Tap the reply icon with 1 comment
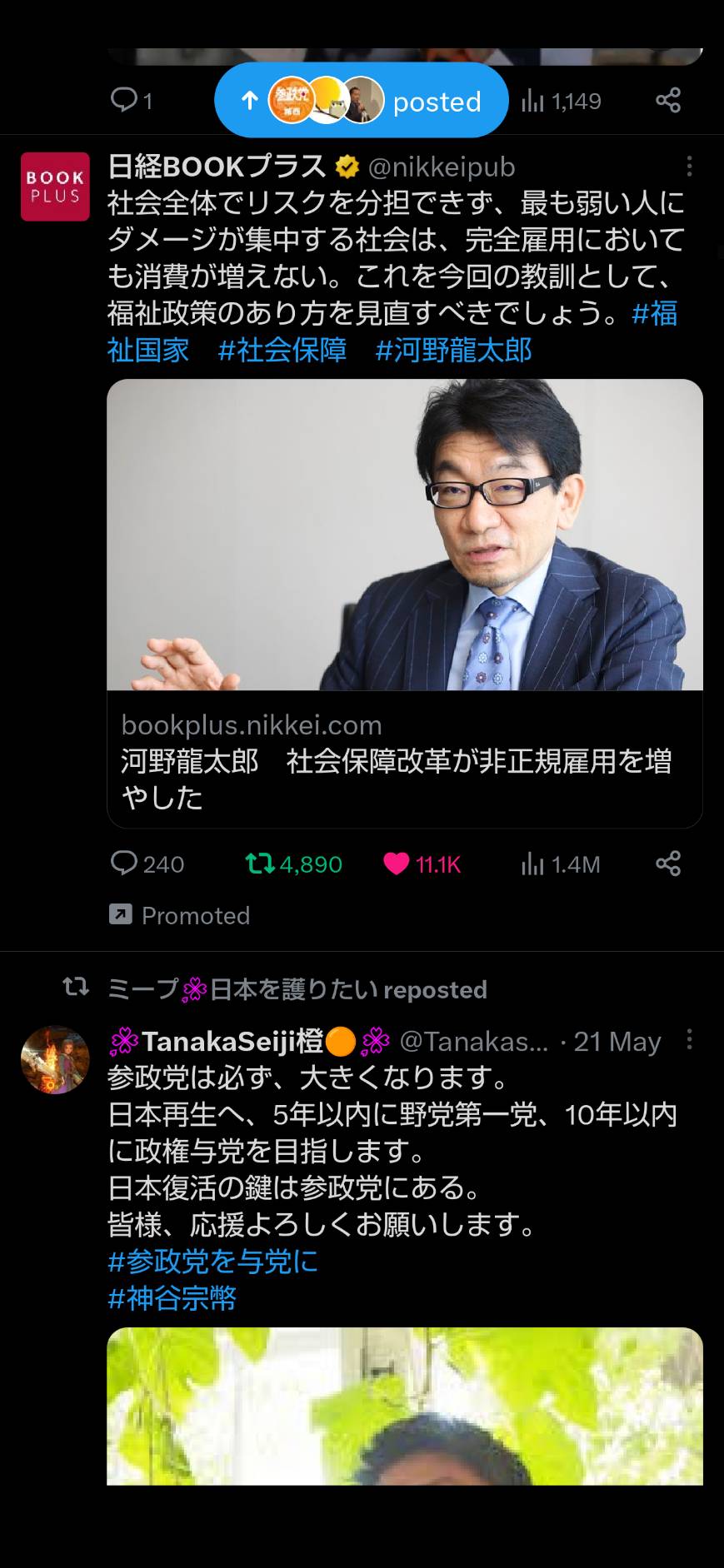 [132, 101]
